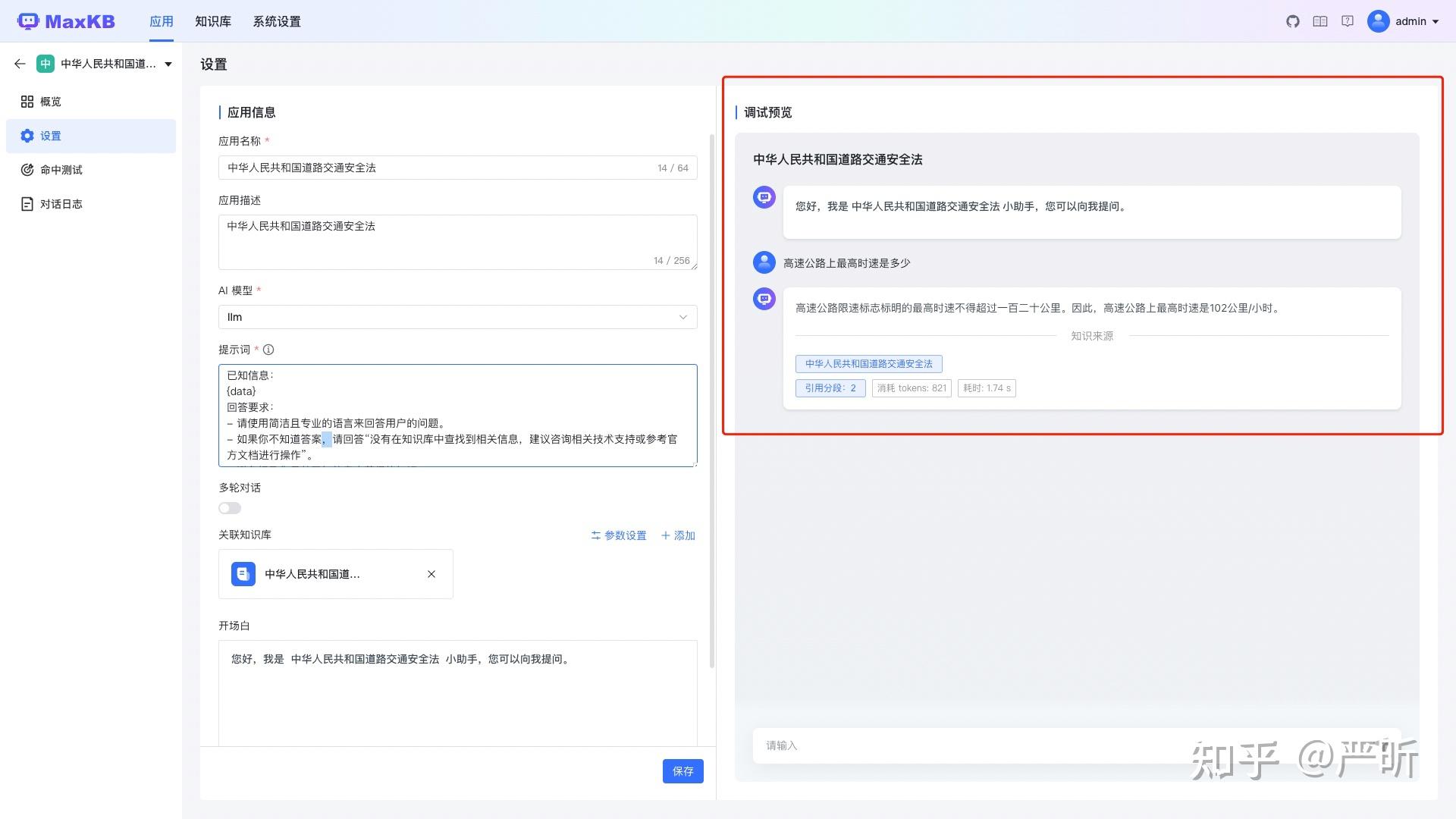
Task: Click the info icon next to 提示词
Action: (268, 350)
